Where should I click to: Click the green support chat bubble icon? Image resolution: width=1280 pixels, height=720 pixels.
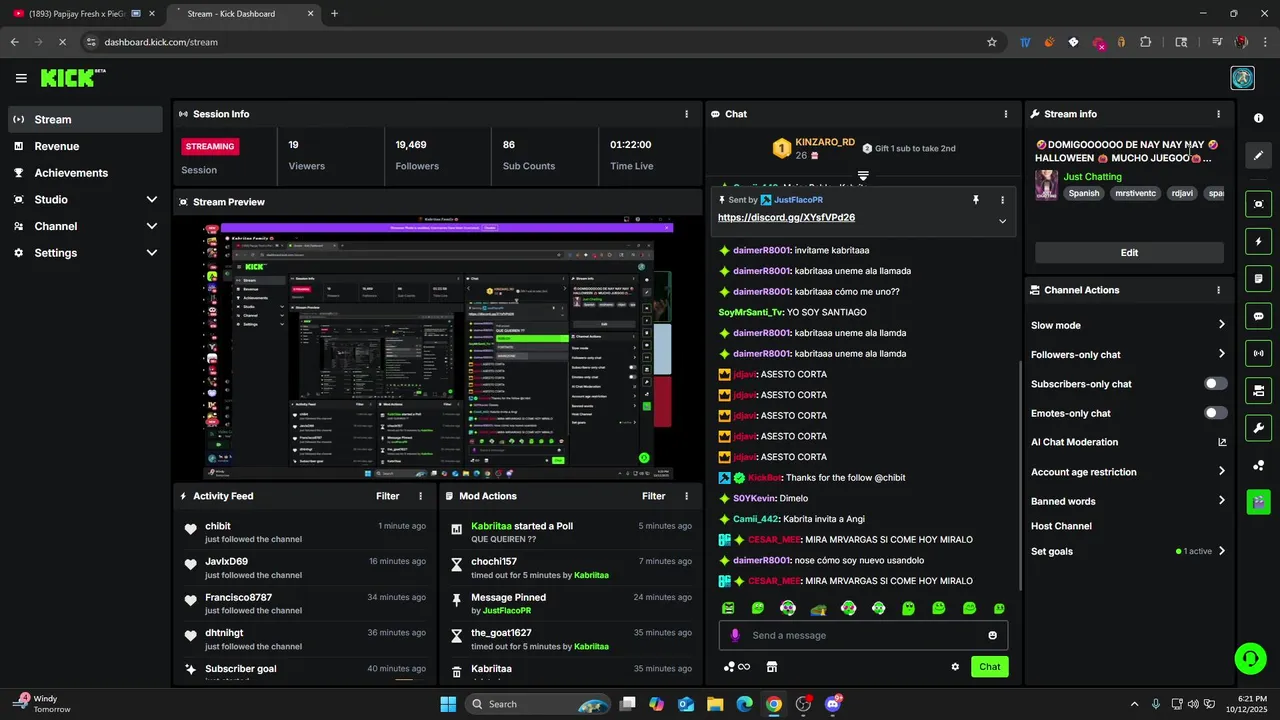click(x=1250, y=658)
